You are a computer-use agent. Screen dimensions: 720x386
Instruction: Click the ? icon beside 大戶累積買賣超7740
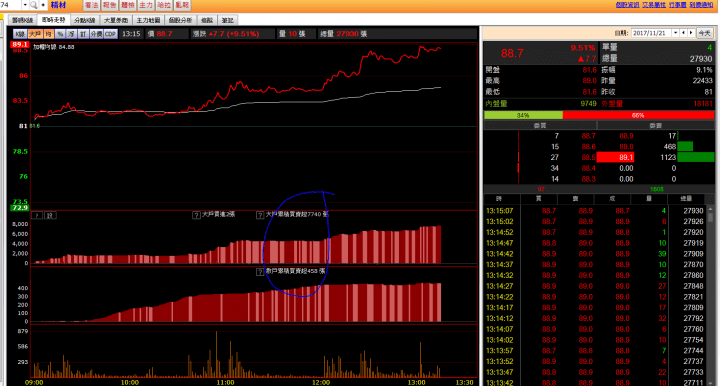tap(260, 215)
